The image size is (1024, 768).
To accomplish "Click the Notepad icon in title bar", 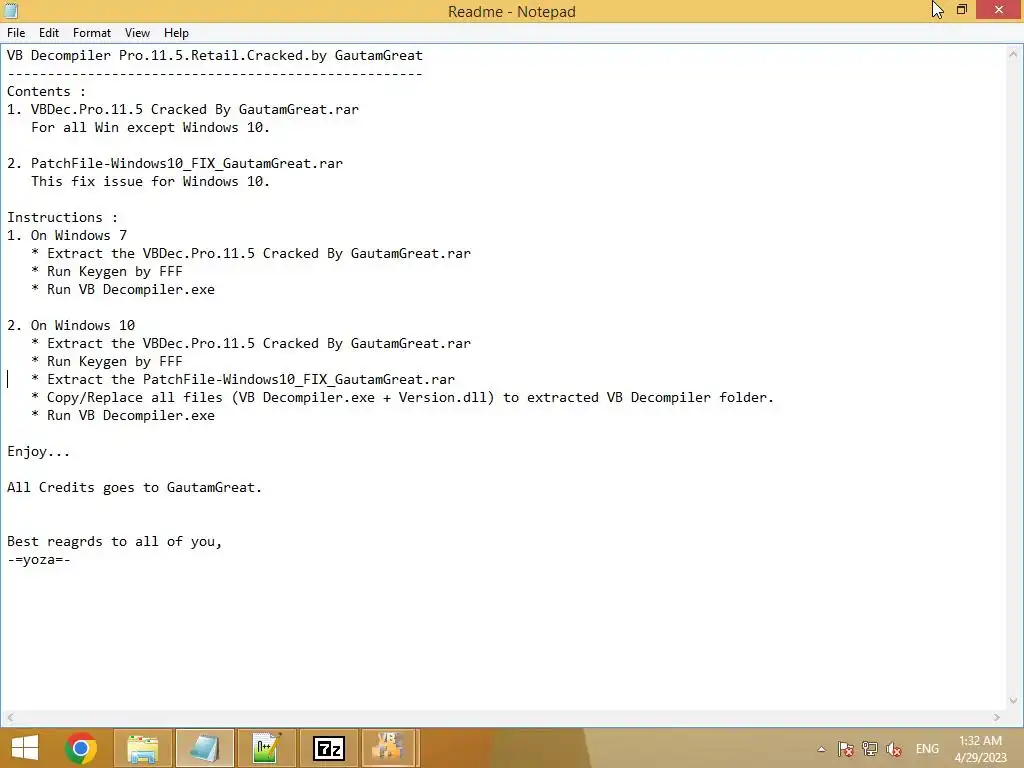I will 11,10.
